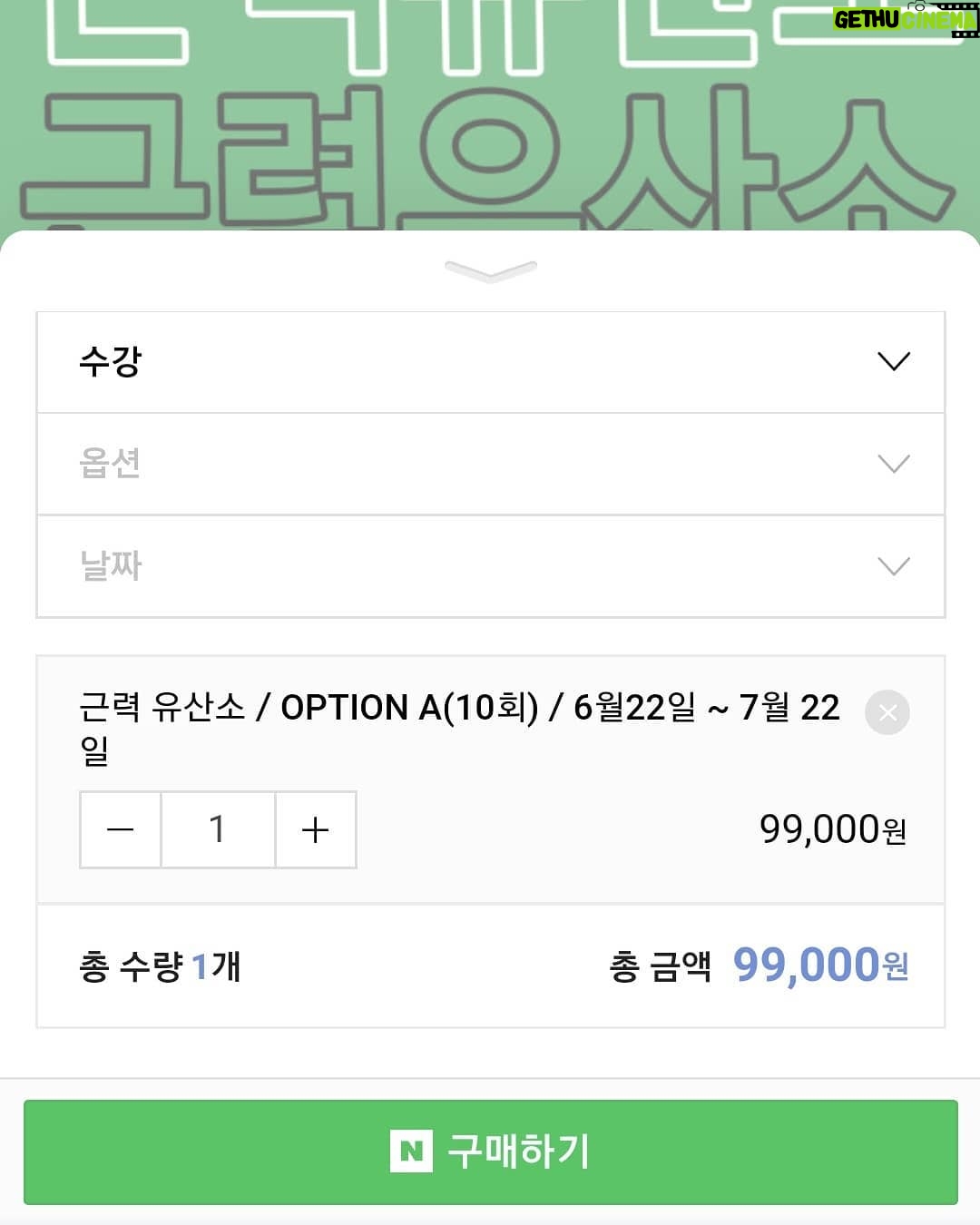Viewport: 980px width, 1225px height.
Task: Open the 날짜 dropdown
Action: click(x=491, y=566)
